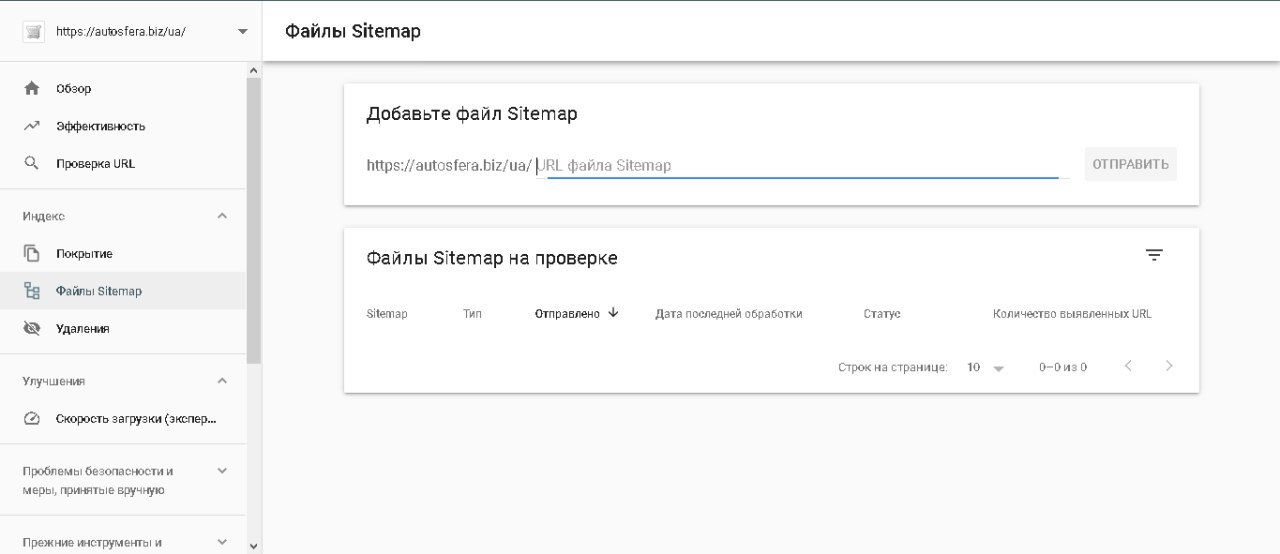Click the sidebar vertical scrollbar thumb

click(254, 219)
